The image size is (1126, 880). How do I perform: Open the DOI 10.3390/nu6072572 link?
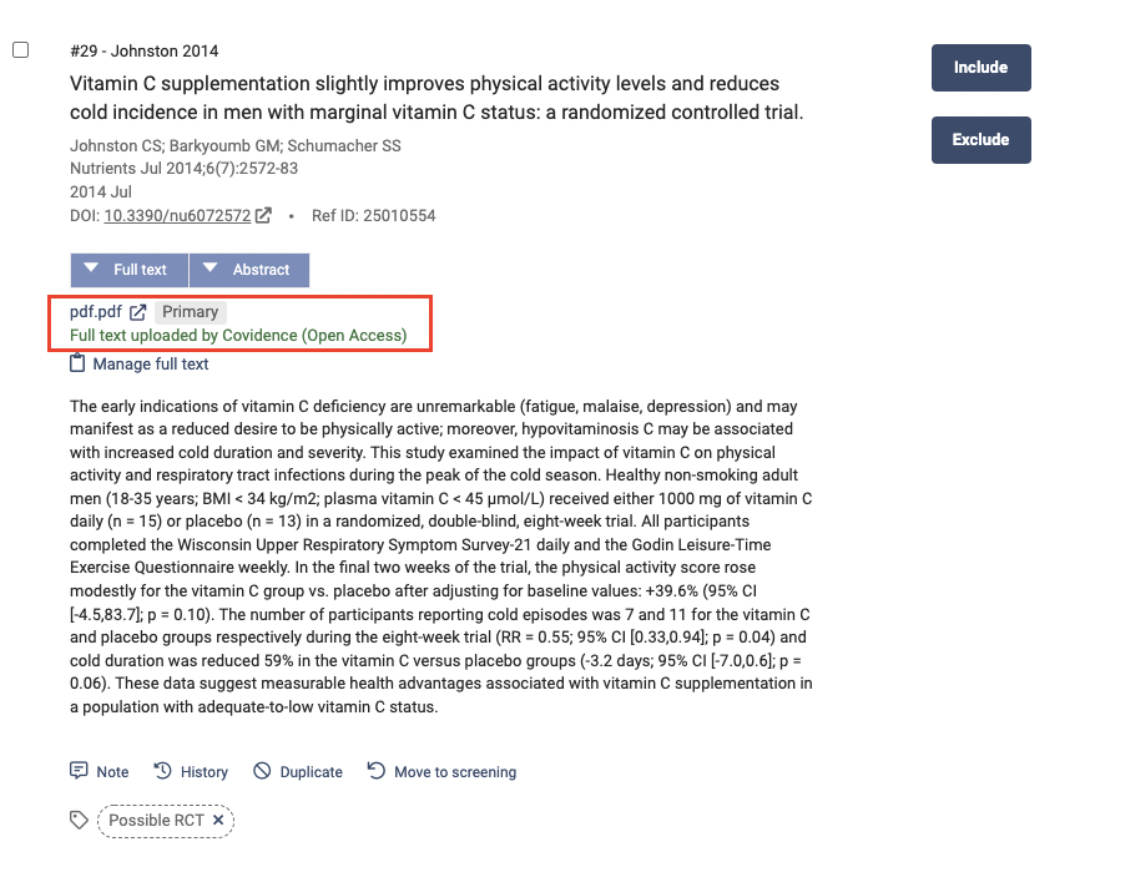(177, 215)
